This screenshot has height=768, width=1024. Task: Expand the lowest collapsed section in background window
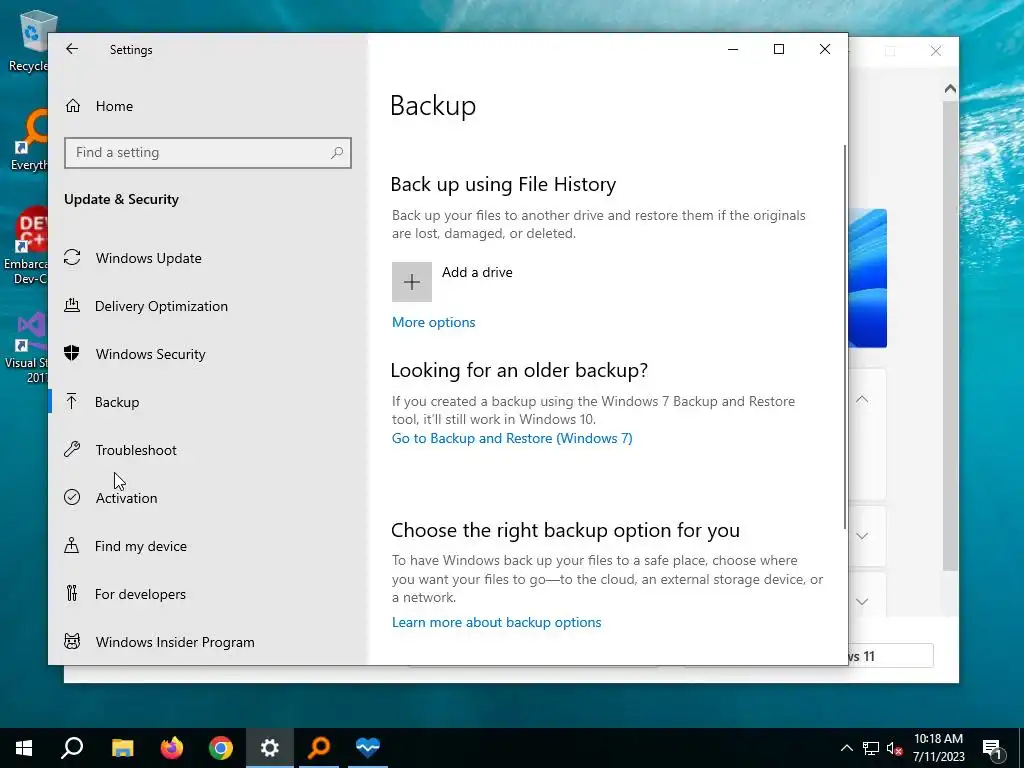pyautogui.click(x=862, y=601)
